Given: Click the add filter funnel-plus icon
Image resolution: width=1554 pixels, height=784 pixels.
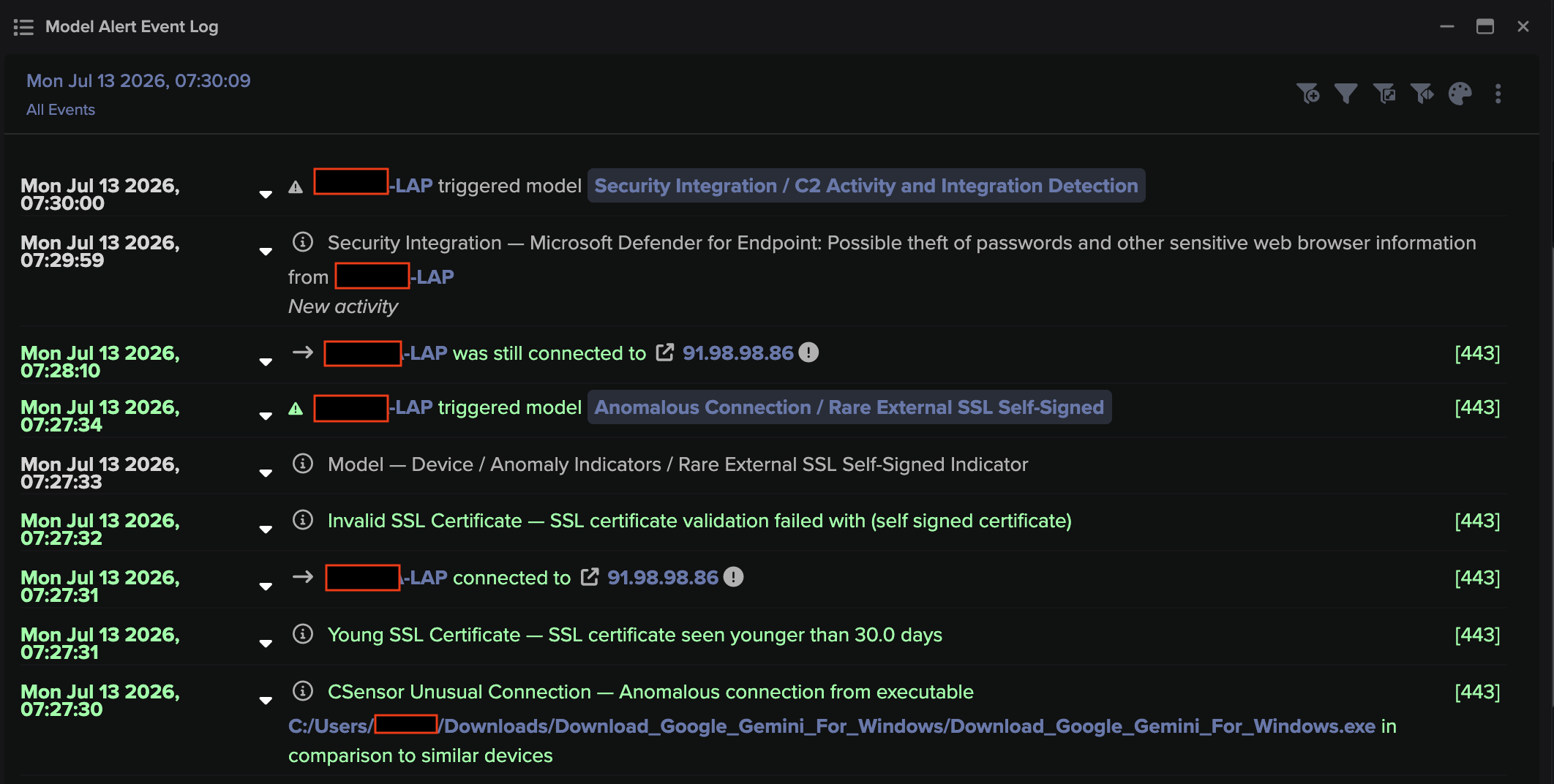Looking at the screenshot, I should click(1308, 94).
